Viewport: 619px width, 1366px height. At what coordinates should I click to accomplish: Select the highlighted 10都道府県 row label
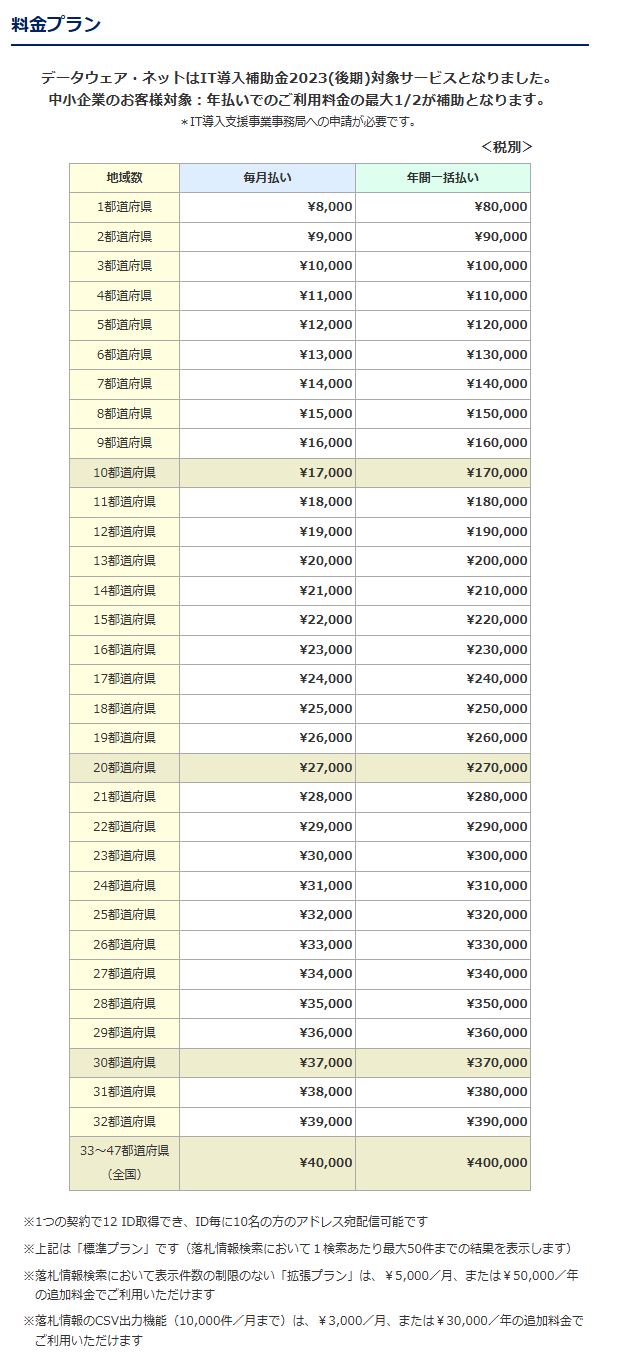pos(125,472)
